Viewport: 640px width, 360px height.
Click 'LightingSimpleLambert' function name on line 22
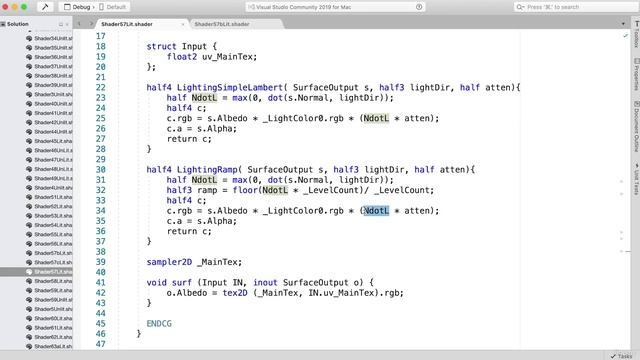pos(230,87)
